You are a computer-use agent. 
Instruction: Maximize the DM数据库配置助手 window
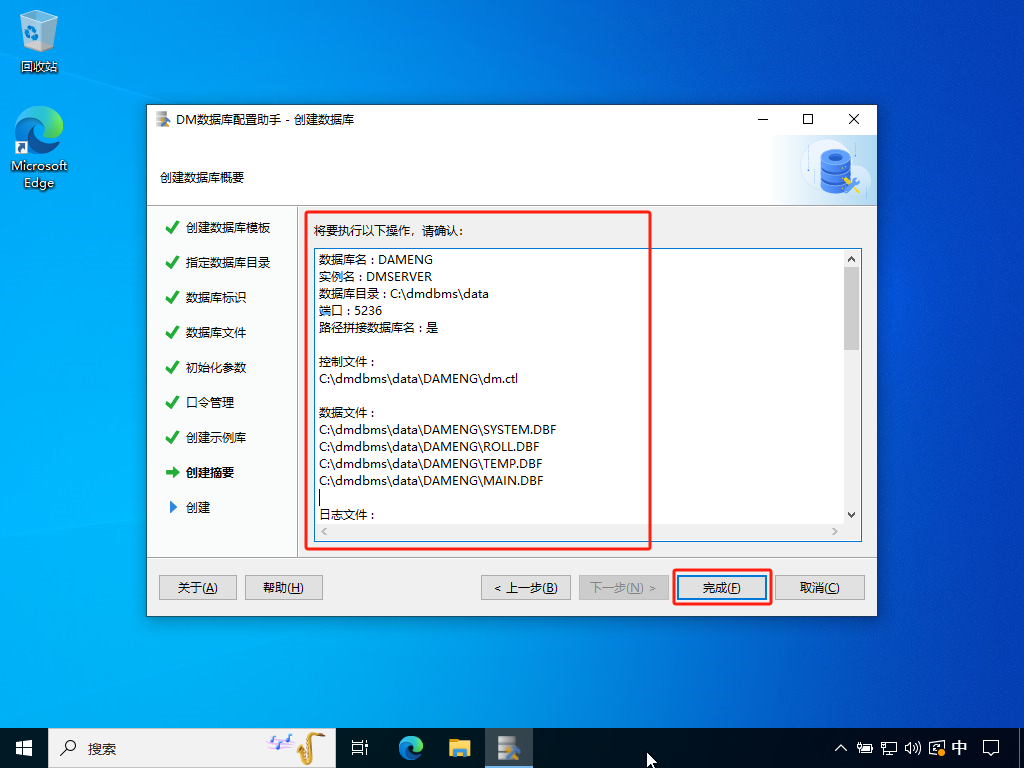click(x=808, y=119)
